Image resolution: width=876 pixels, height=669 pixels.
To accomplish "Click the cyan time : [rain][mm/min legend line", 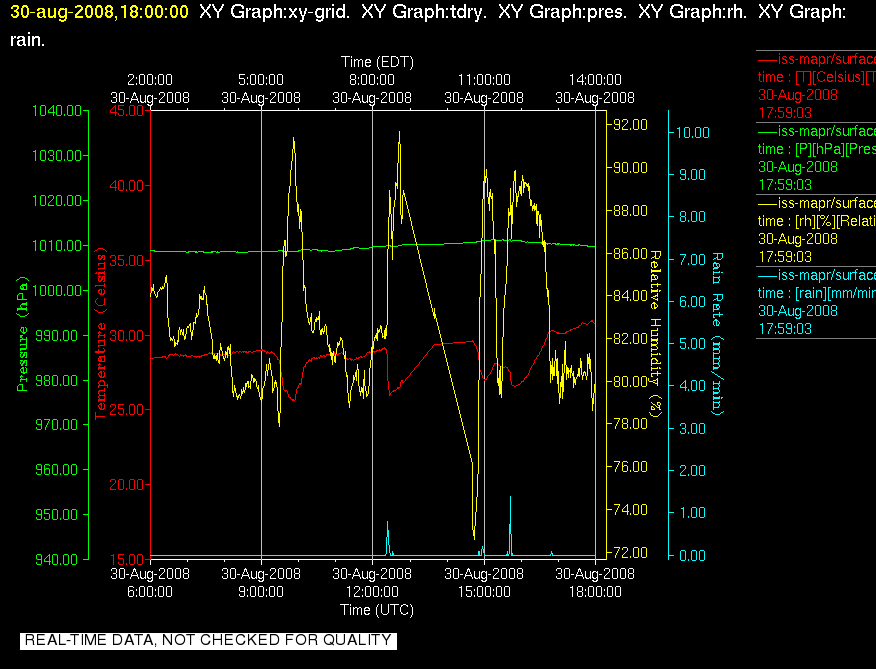I will click(816, 293).
